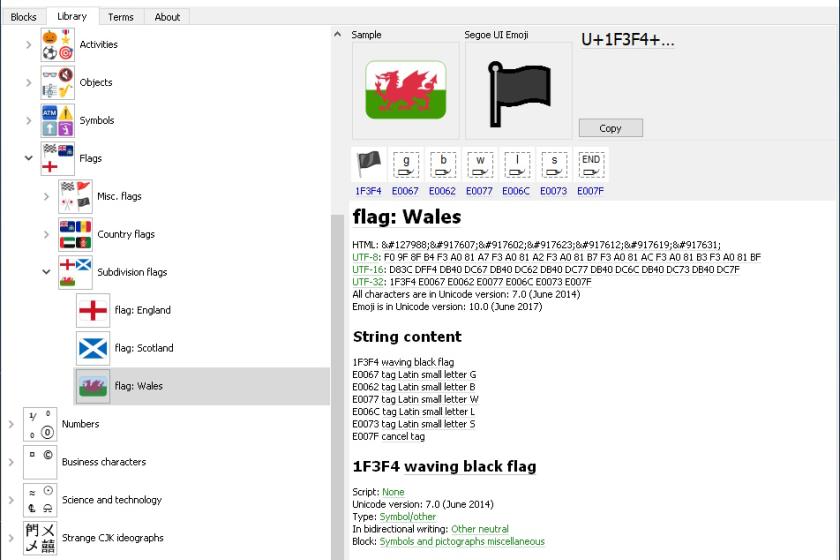The image size is (840, 560).
Task: Select the Scotland flag icon
Action: [93, 348]
